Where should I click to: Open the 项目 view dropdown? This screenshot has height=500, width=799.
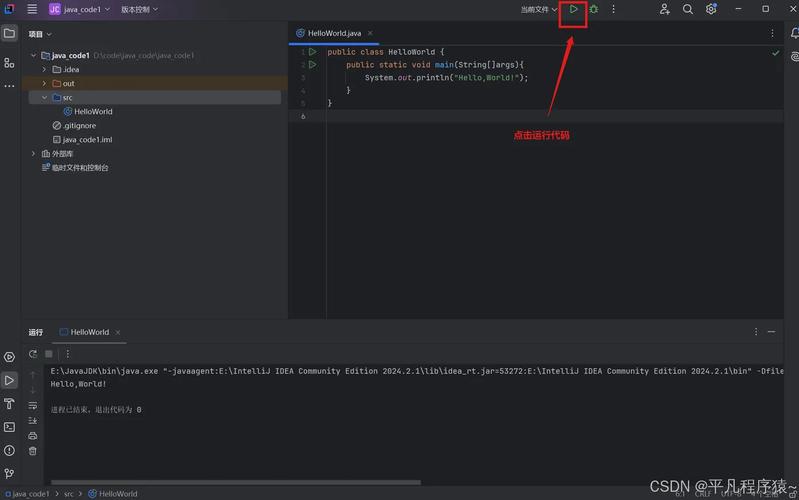point(40,34)
